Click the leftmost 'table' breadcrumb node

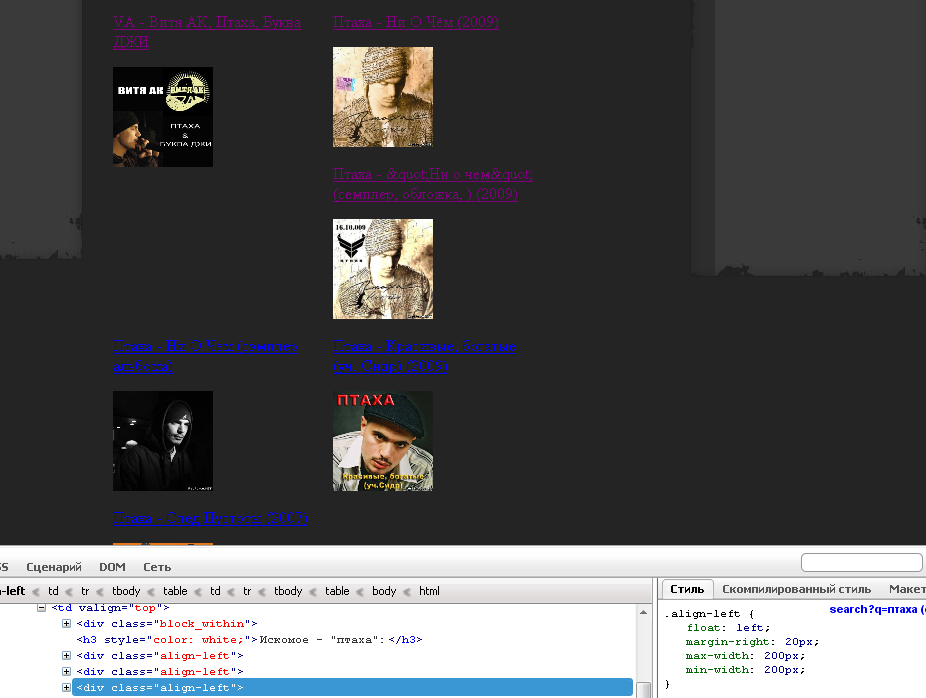(175, 591)
